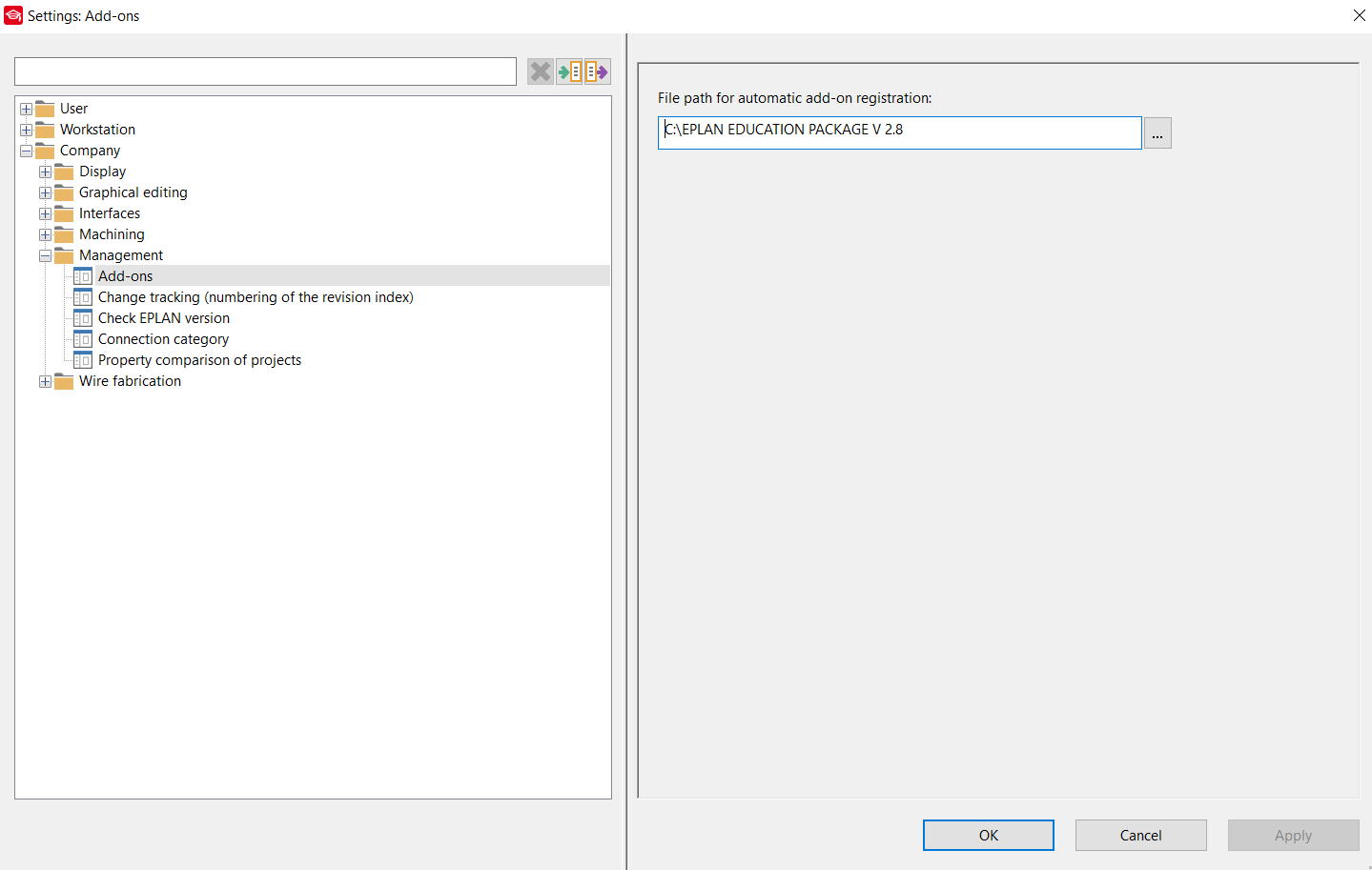Expand the Display tree node
1372x870 pixels.
45,172
